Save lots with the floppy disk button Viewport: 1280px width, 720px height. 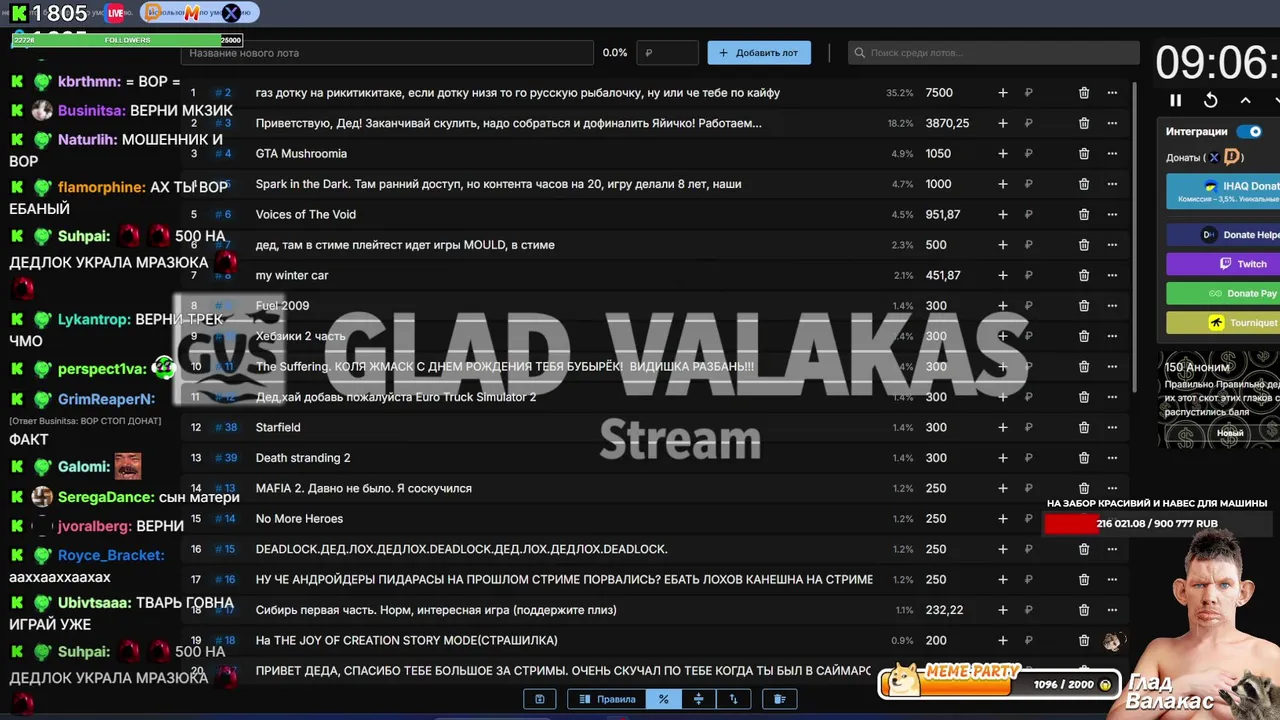coord(539,699)
